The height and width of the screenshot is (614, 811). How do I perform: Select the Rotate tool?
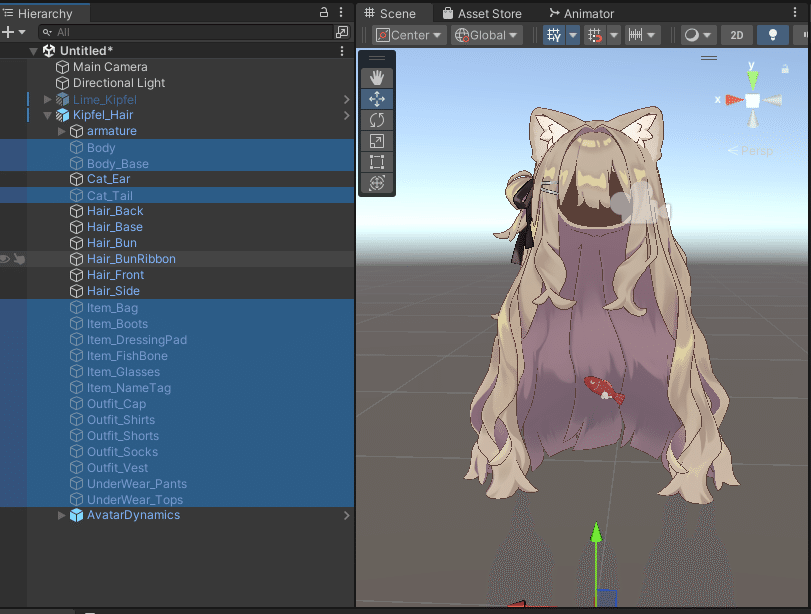click(x=377, y=119)
